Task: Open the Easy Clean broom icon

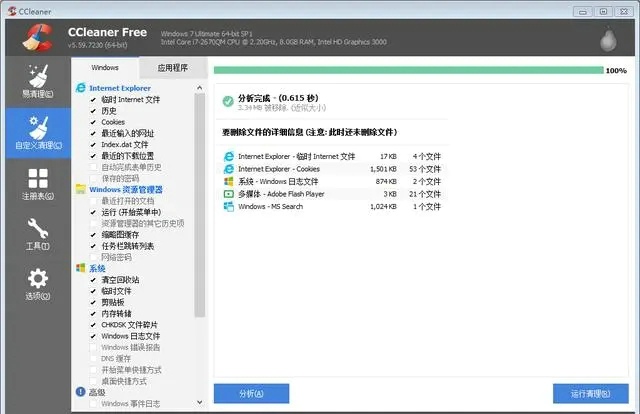Action: pyautogui.click(x=39, y=76)
